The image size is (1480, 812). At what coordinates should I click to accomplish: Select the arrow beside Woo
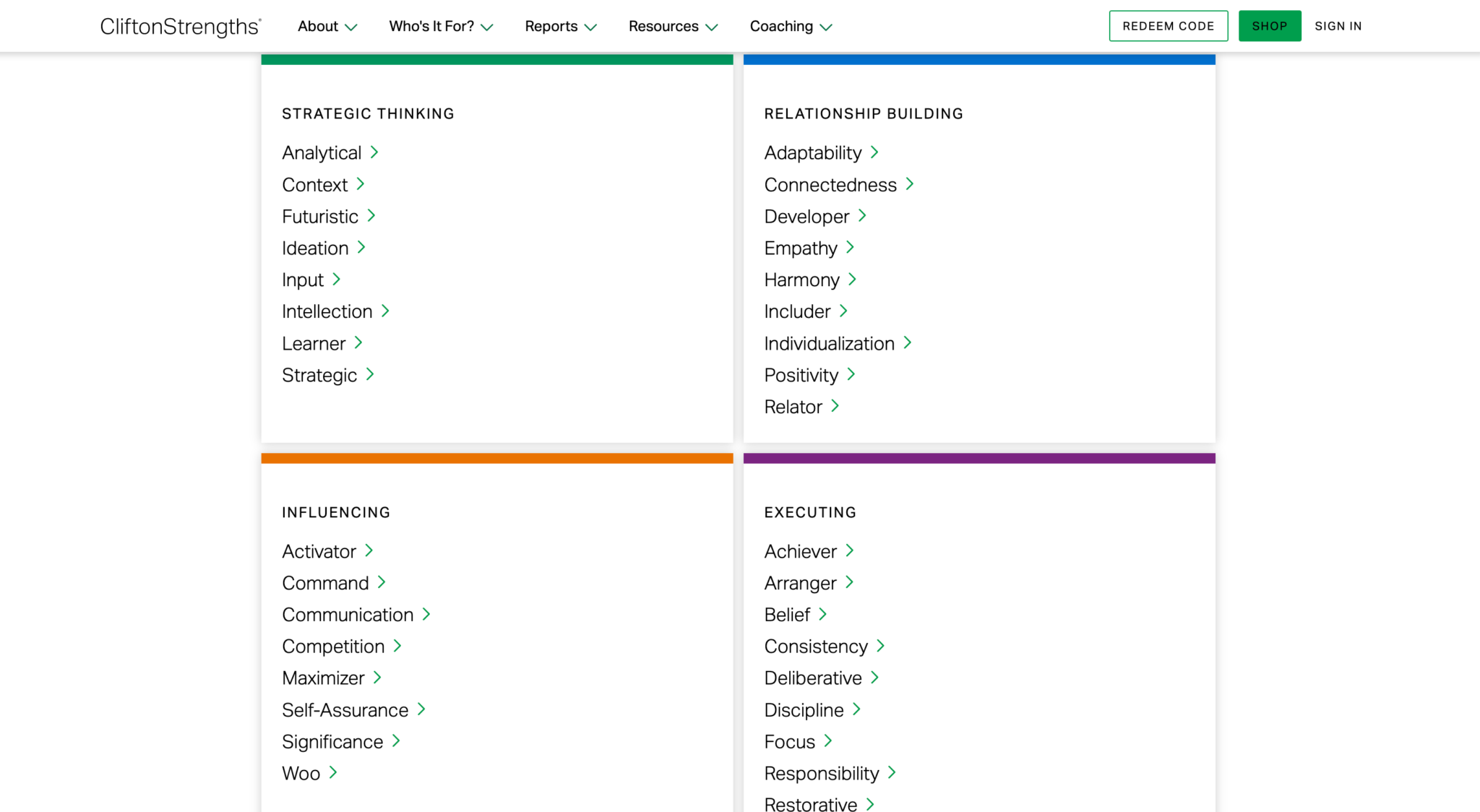[x=332, y=773]
